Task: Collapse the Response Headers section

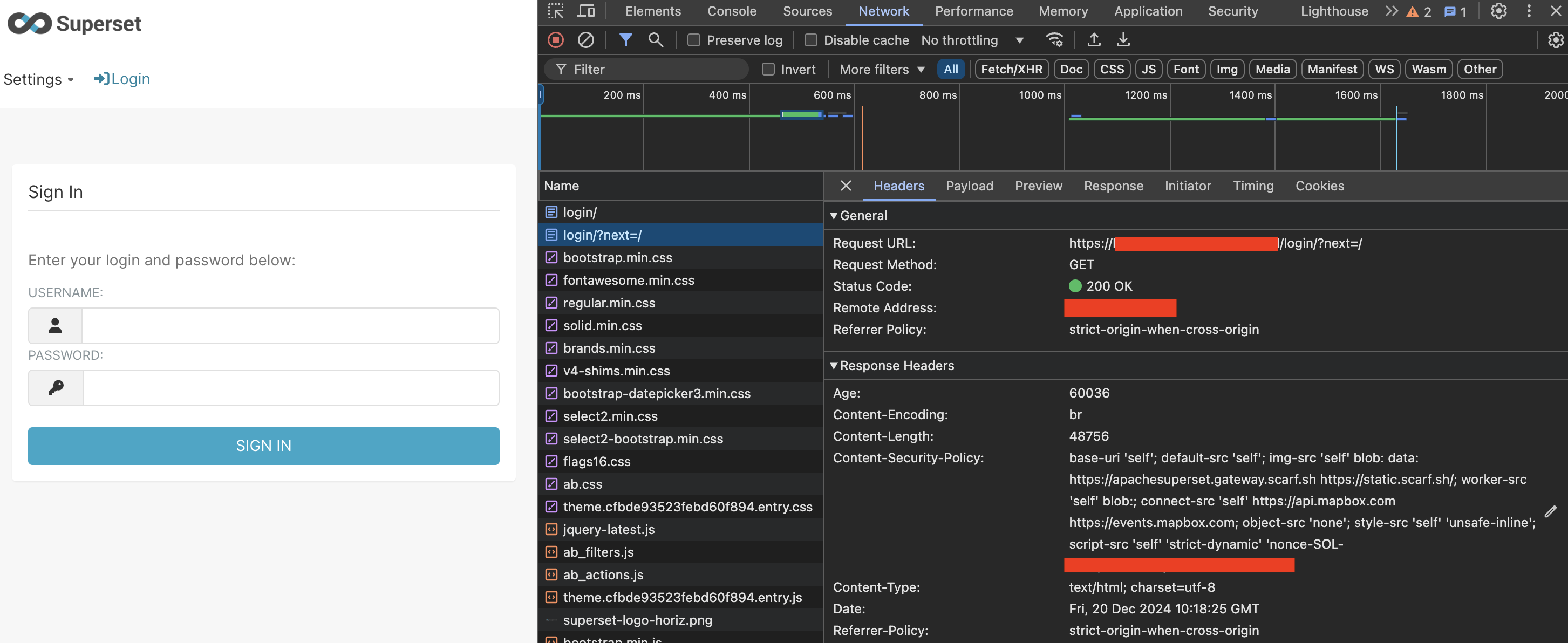Action: [892, 366]
